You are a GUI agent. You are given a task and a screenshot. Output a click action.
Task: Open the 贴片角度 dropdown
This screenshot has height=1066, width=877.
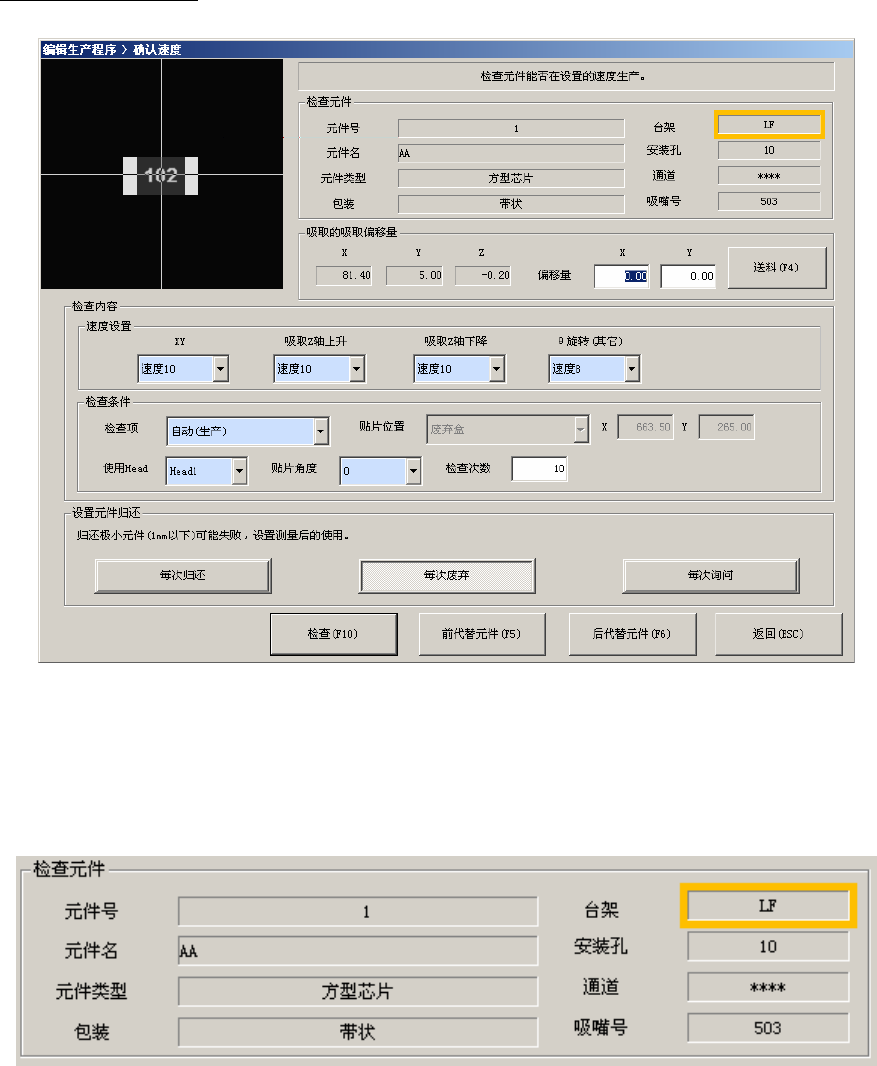[x=413, y=471]
